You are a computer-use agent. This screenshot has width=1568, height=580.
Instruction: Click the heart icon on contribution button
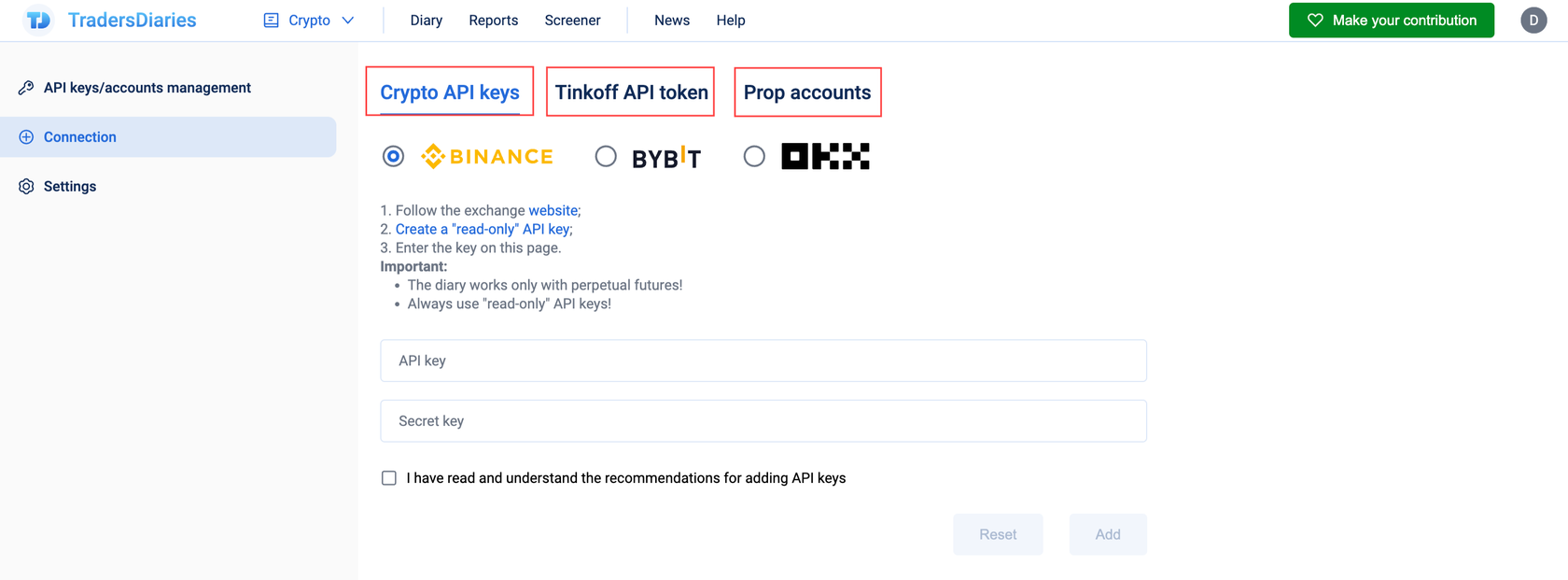(1316, 20)
